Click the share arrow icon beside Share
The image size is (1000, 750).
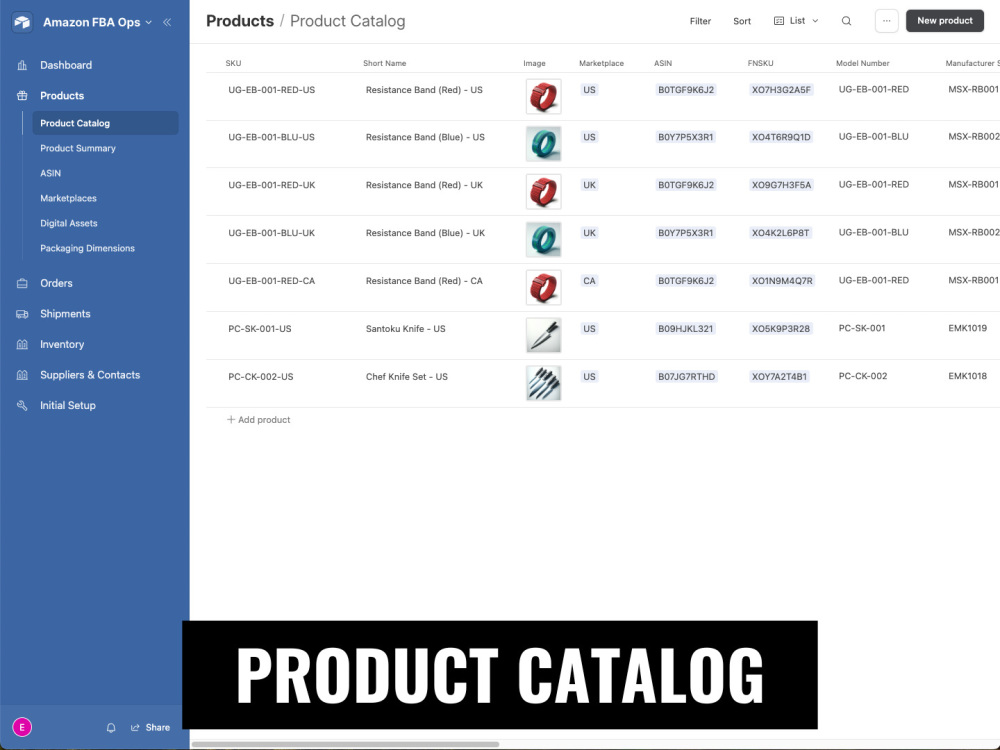pos(135,728)
